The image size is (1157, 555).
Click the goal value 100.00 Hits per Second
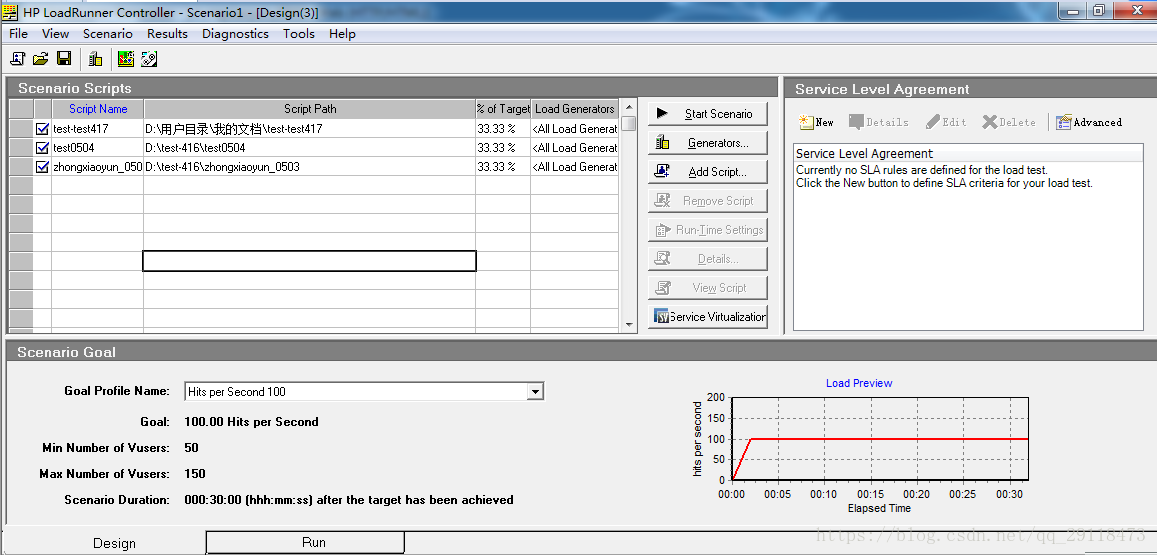251,422
